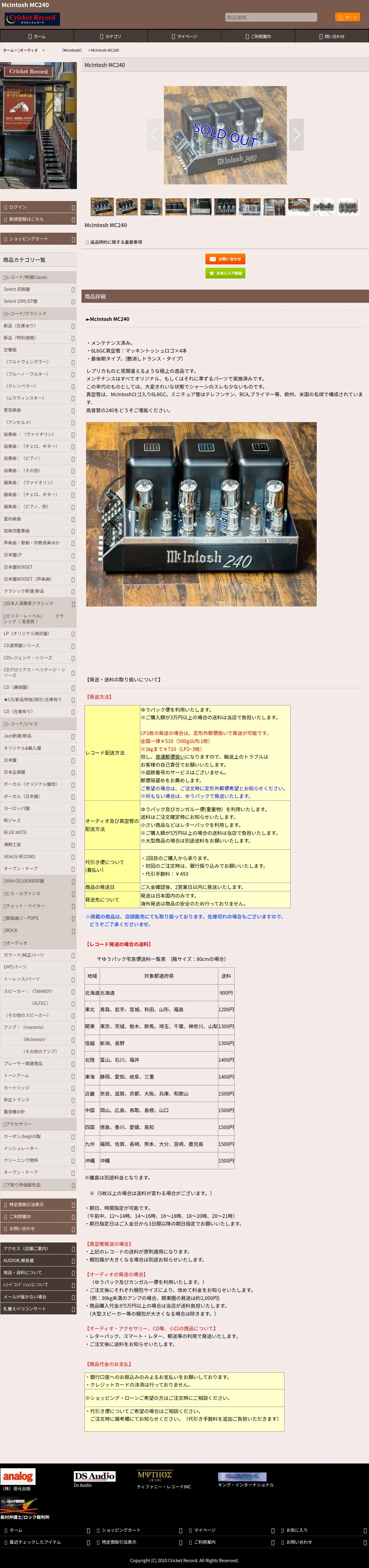Click the orange お問い合わせ button

pos(225,259)
